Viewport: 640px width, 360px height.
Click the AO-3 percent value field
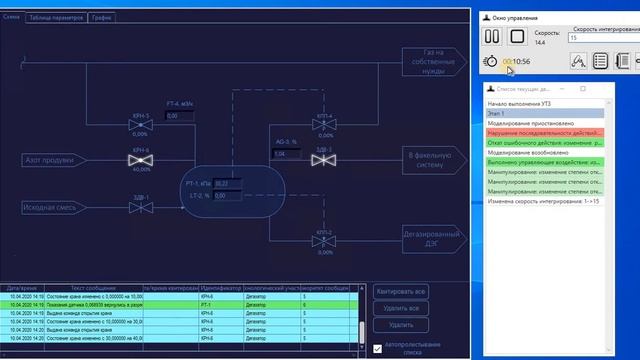point(287,154)
